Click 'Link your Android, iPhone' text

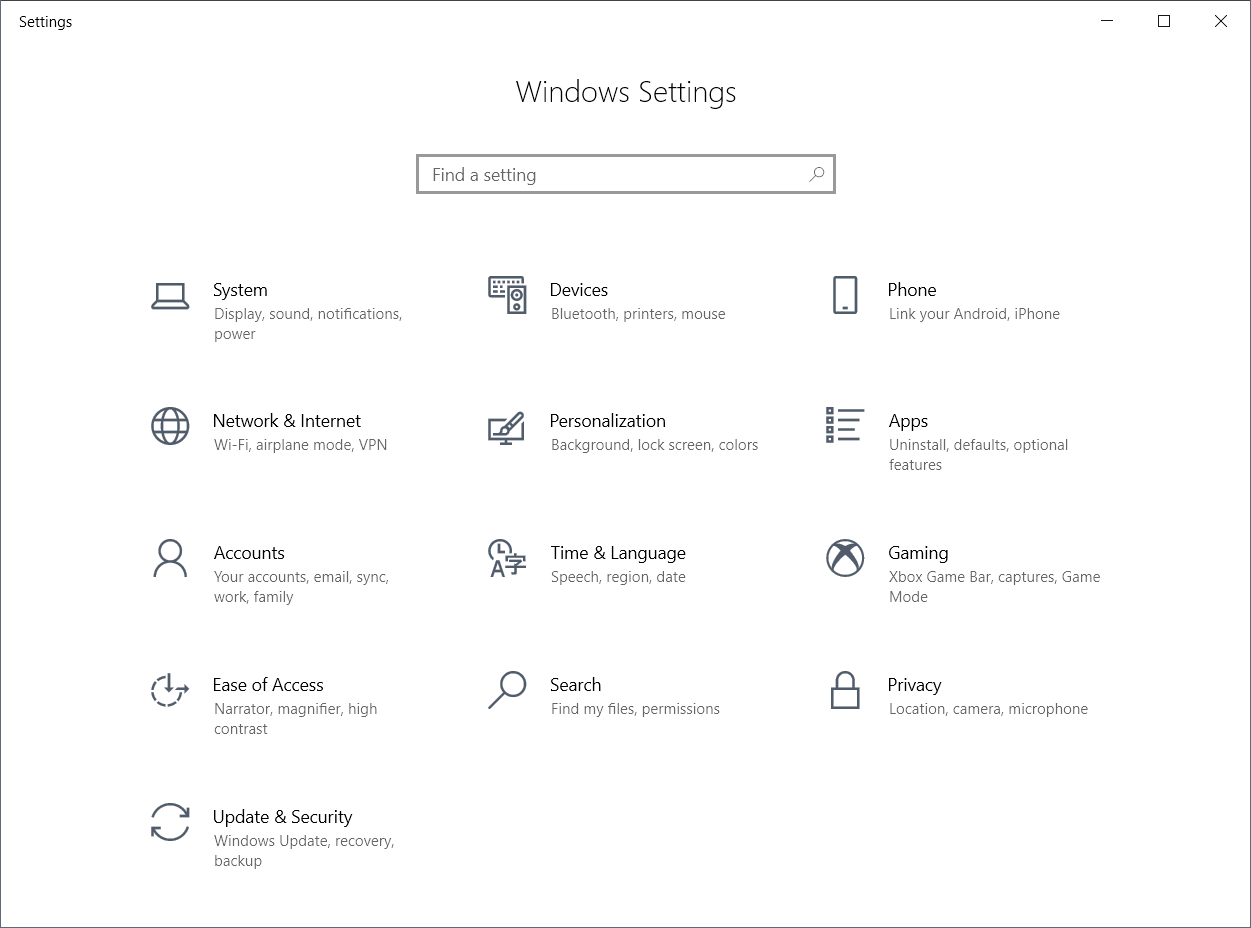[x=974, y=314]
